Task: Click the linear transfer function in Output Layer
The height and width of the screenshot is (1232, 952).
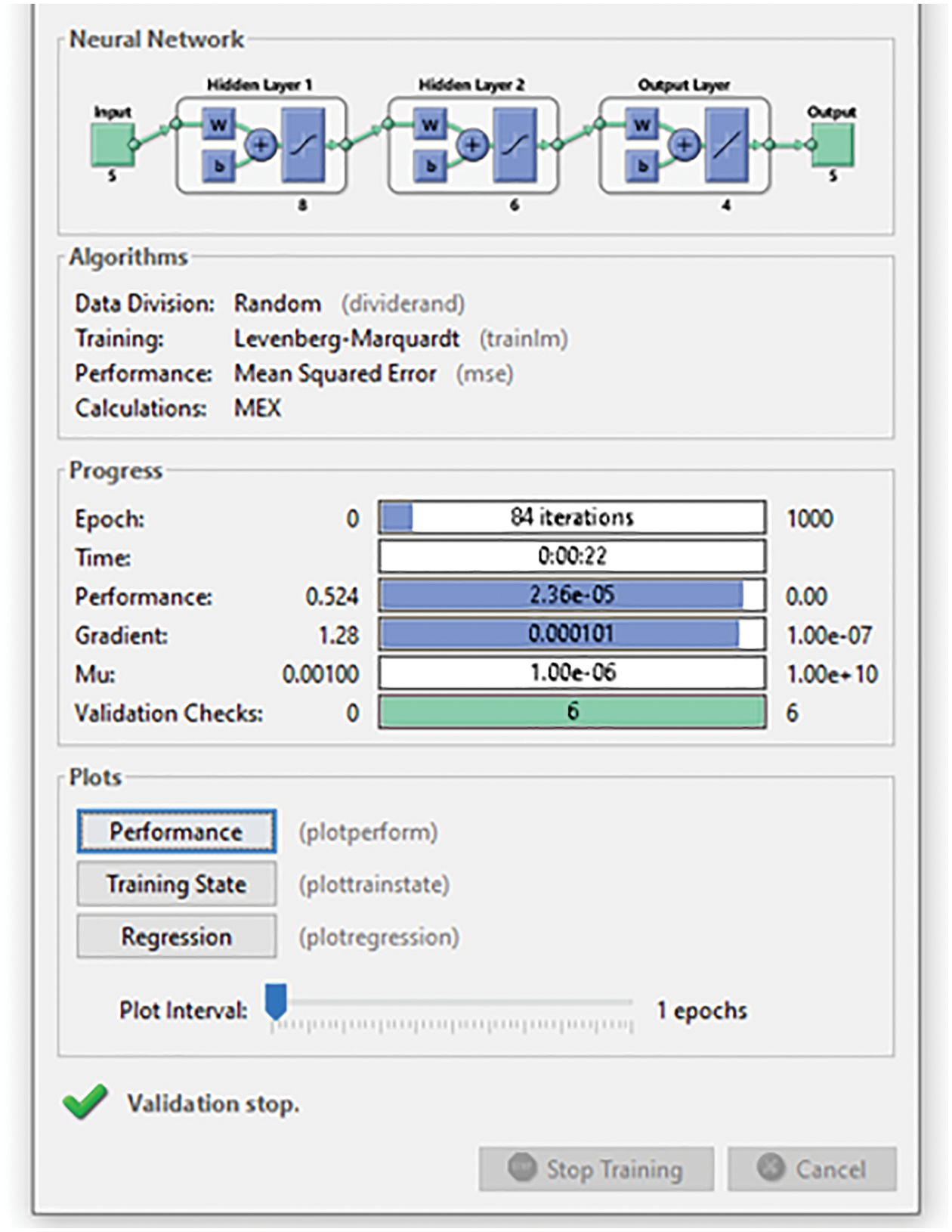Action: (x=726, y=144)
